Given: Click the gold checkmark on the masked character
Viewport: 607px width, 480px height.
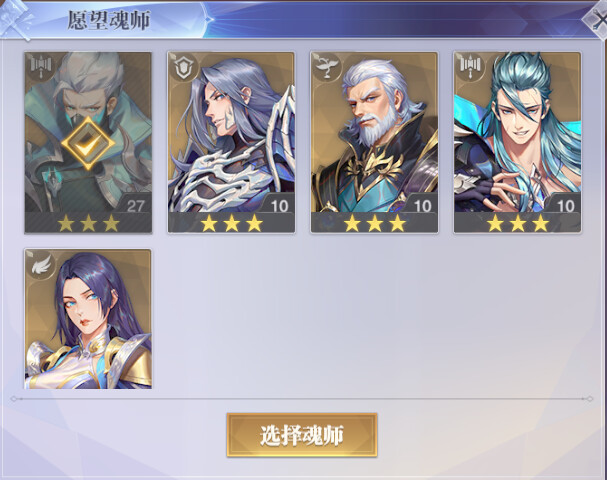Looking at the screenshot, I should (x=88, y=143).
